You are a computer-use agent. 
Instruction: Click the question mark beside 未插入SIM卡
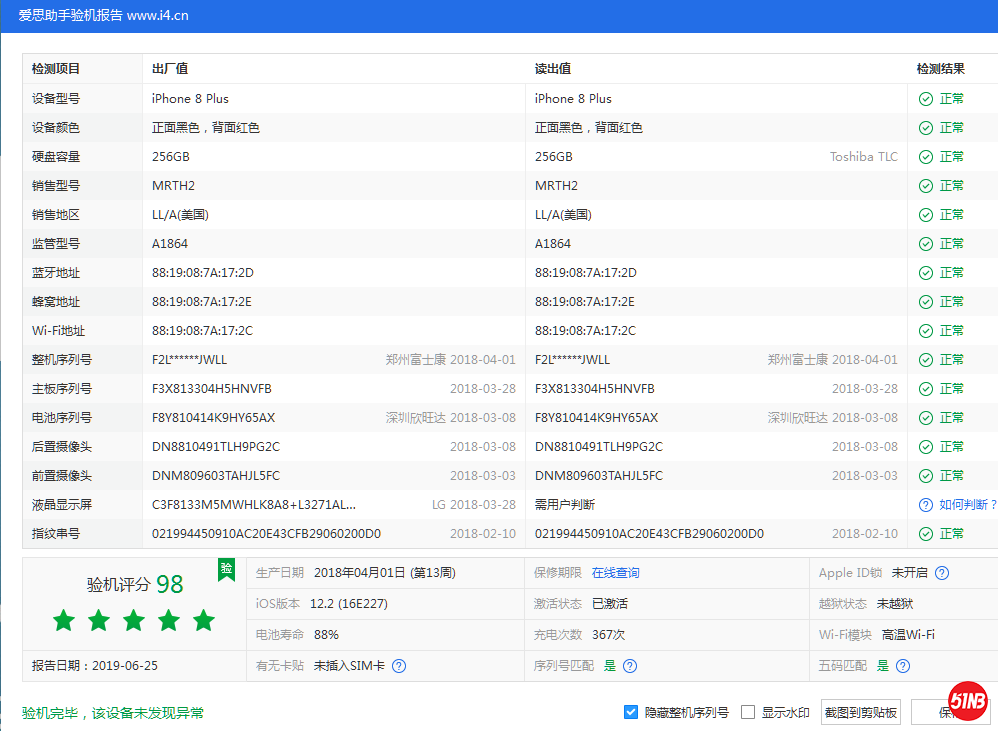pyautogui.click(x=399, y=665)
